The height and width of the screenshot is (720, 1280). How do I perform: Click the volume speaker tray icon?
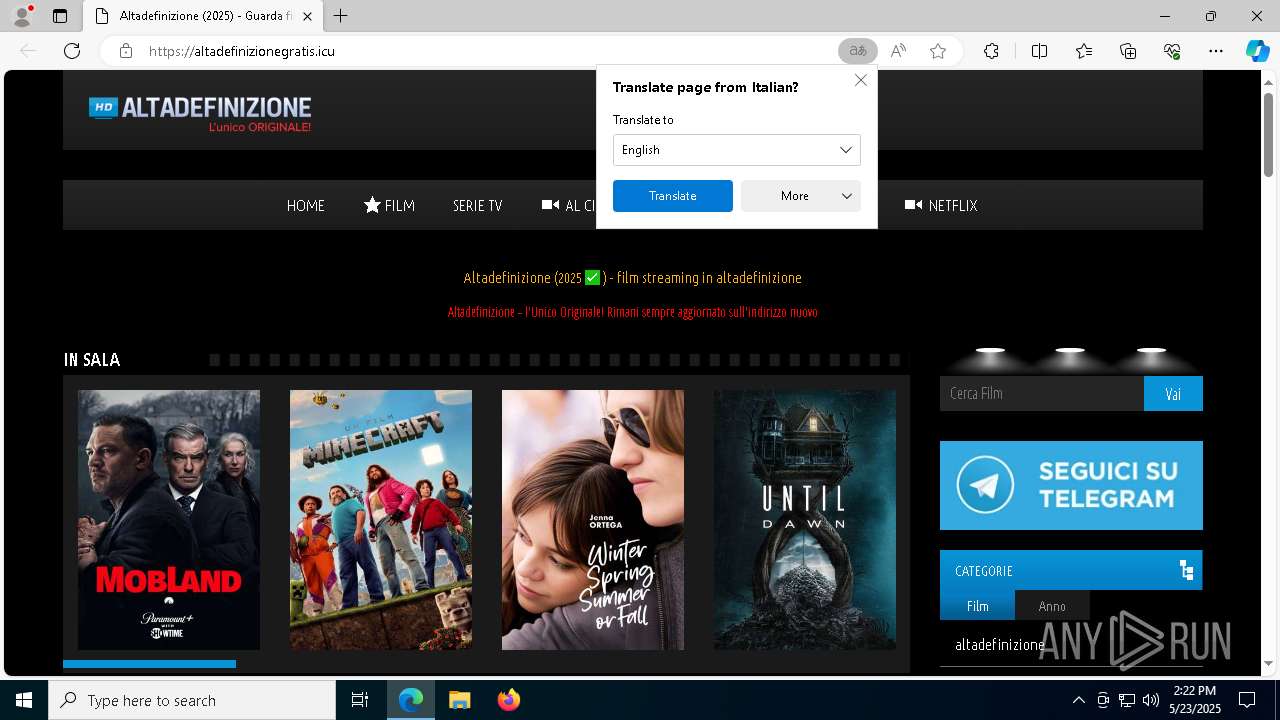tap(1150, 700)
